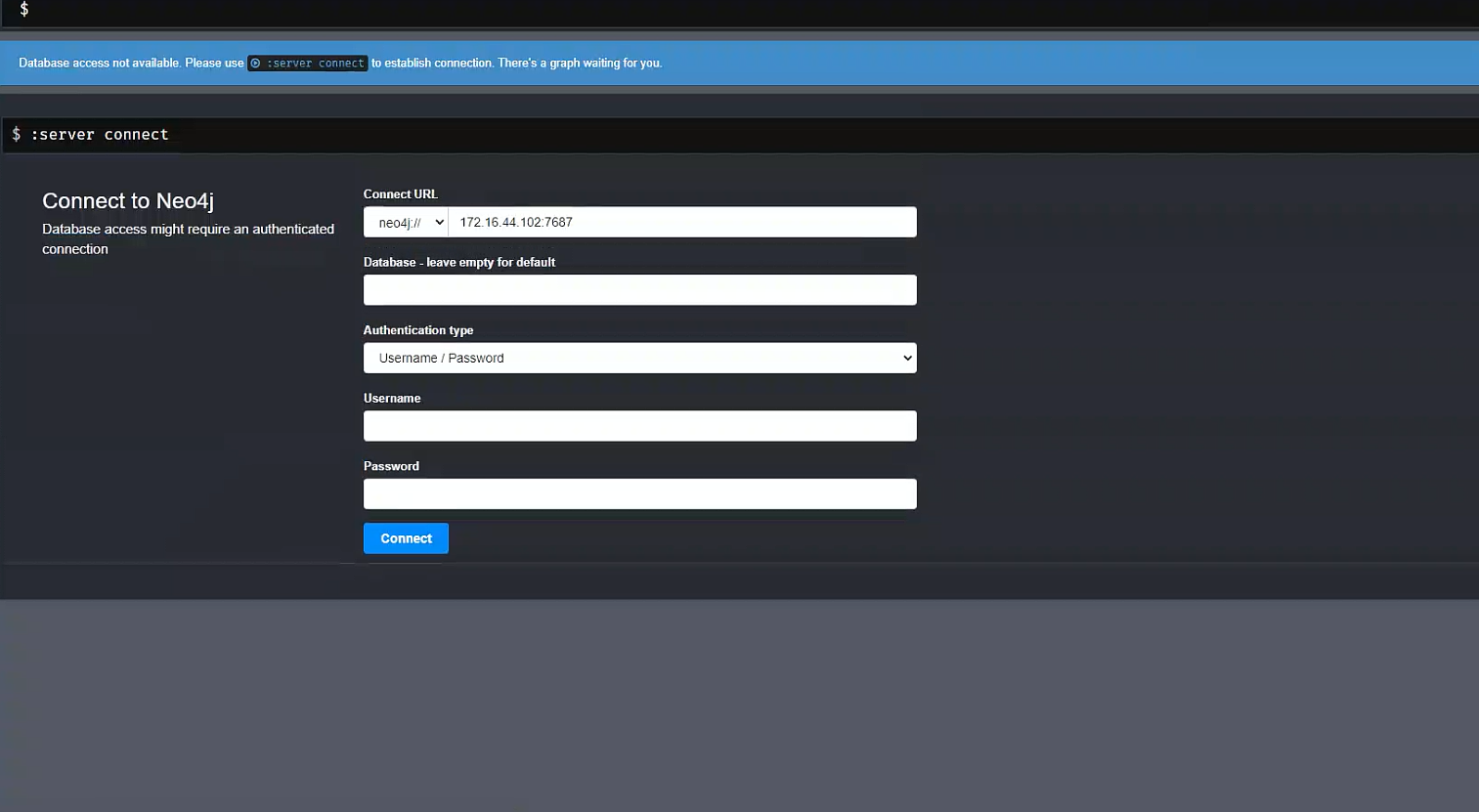Click the blue Connect button
1479x812 pixels.
406,538
